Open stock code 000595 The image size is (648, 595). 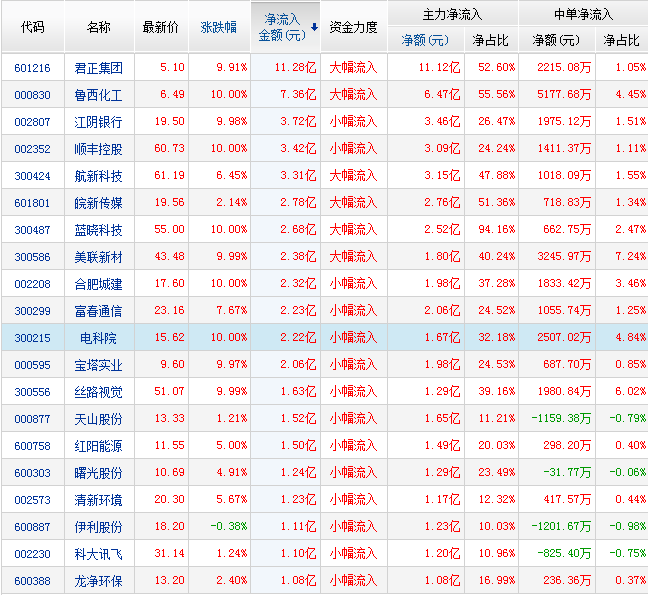32,365
